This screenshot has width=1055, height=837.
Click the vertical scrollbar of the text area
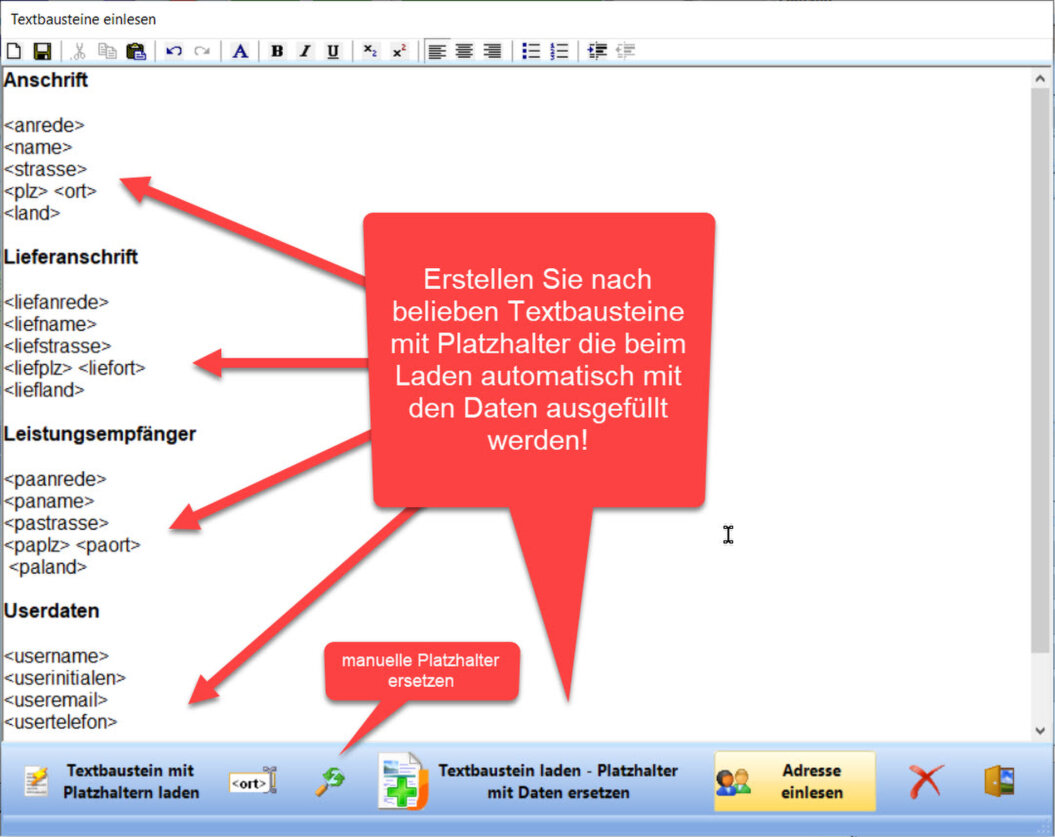(1040, 400)
